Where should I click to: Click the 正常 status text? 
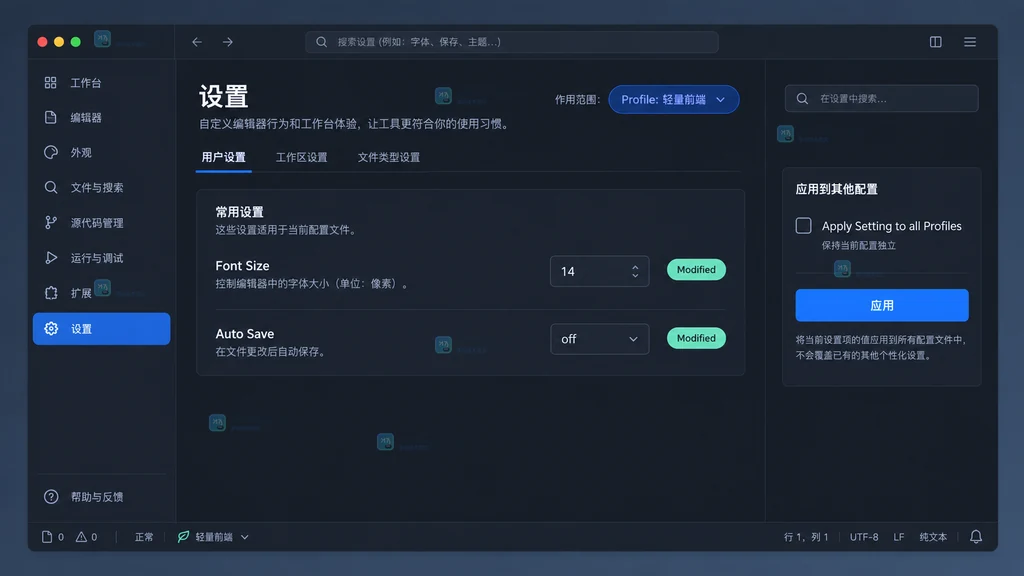point(144,537)
